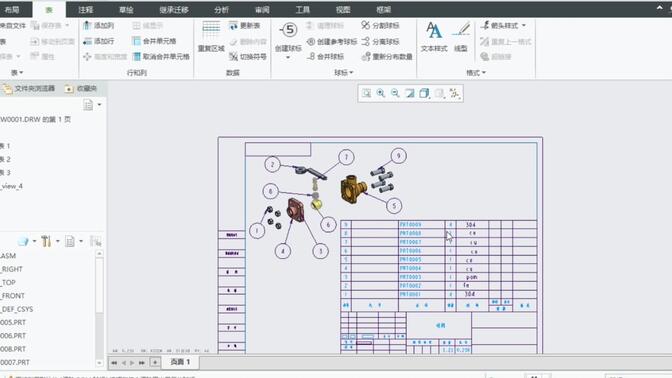Screen dimensions: 672x378
Task: Switch to the 分析 analysis tab
Action: [x=221, y=9]
